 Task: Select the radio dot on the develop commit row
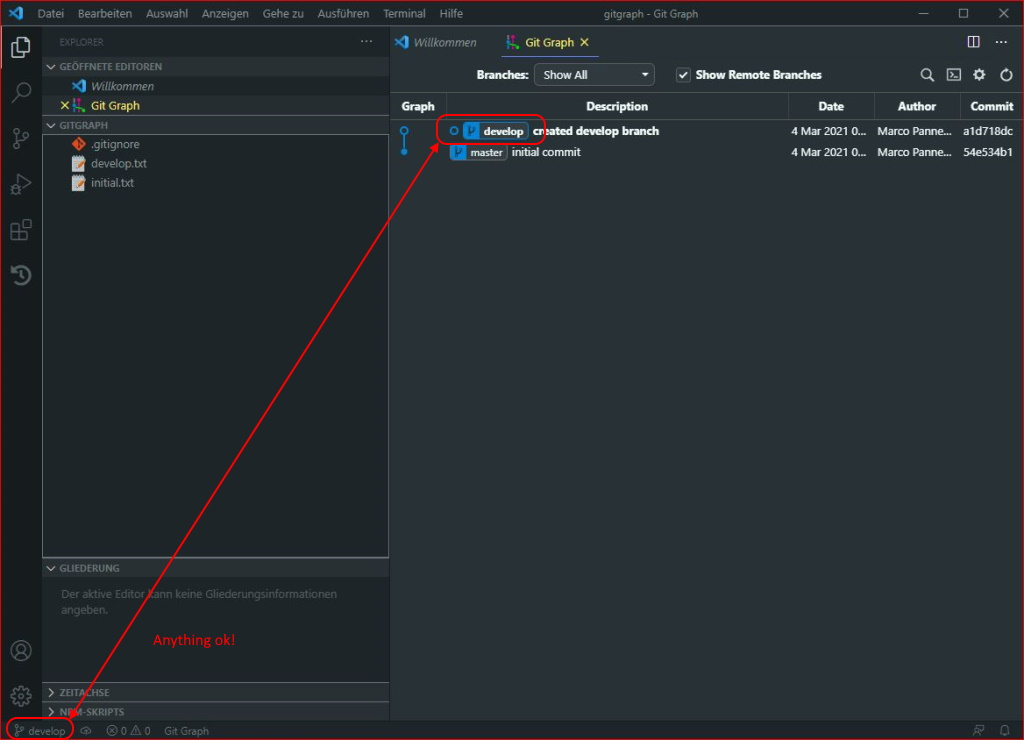coord(454,130)
